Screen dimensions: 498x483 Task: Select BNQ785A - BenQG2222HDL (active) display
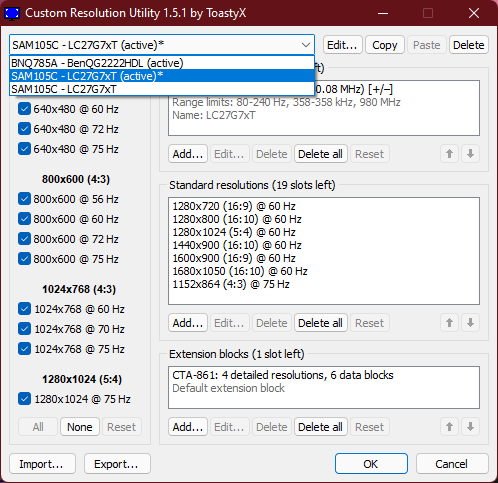(162, 63)
